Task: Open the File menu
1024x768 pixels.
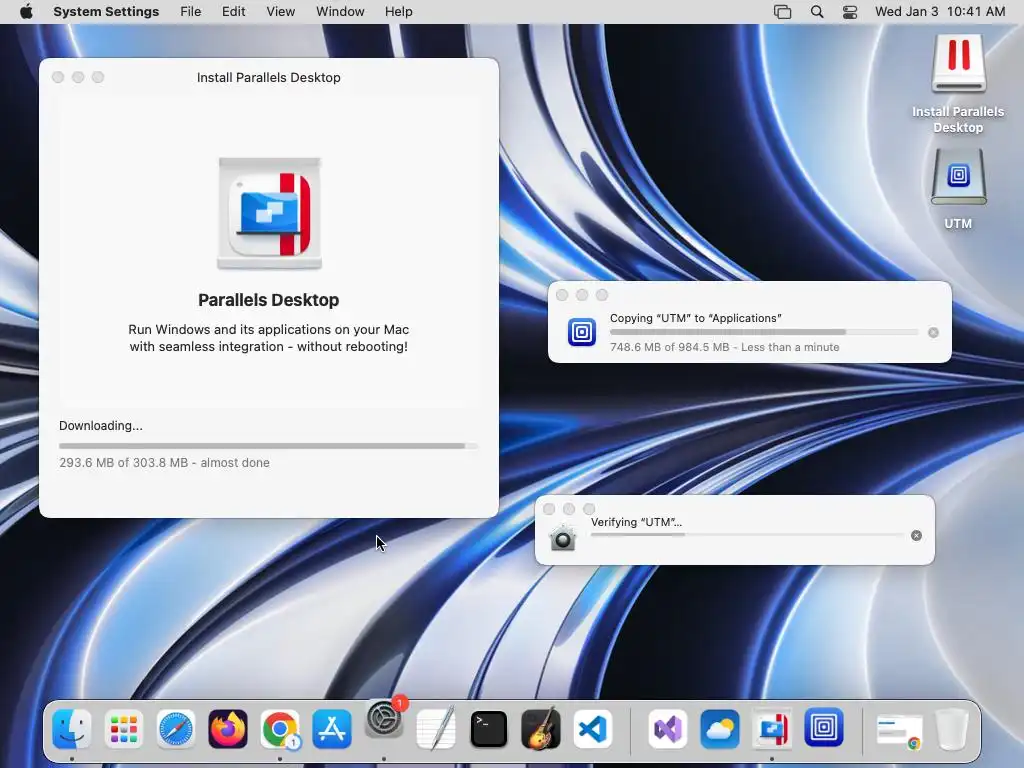Action: [x=191, y=12]
